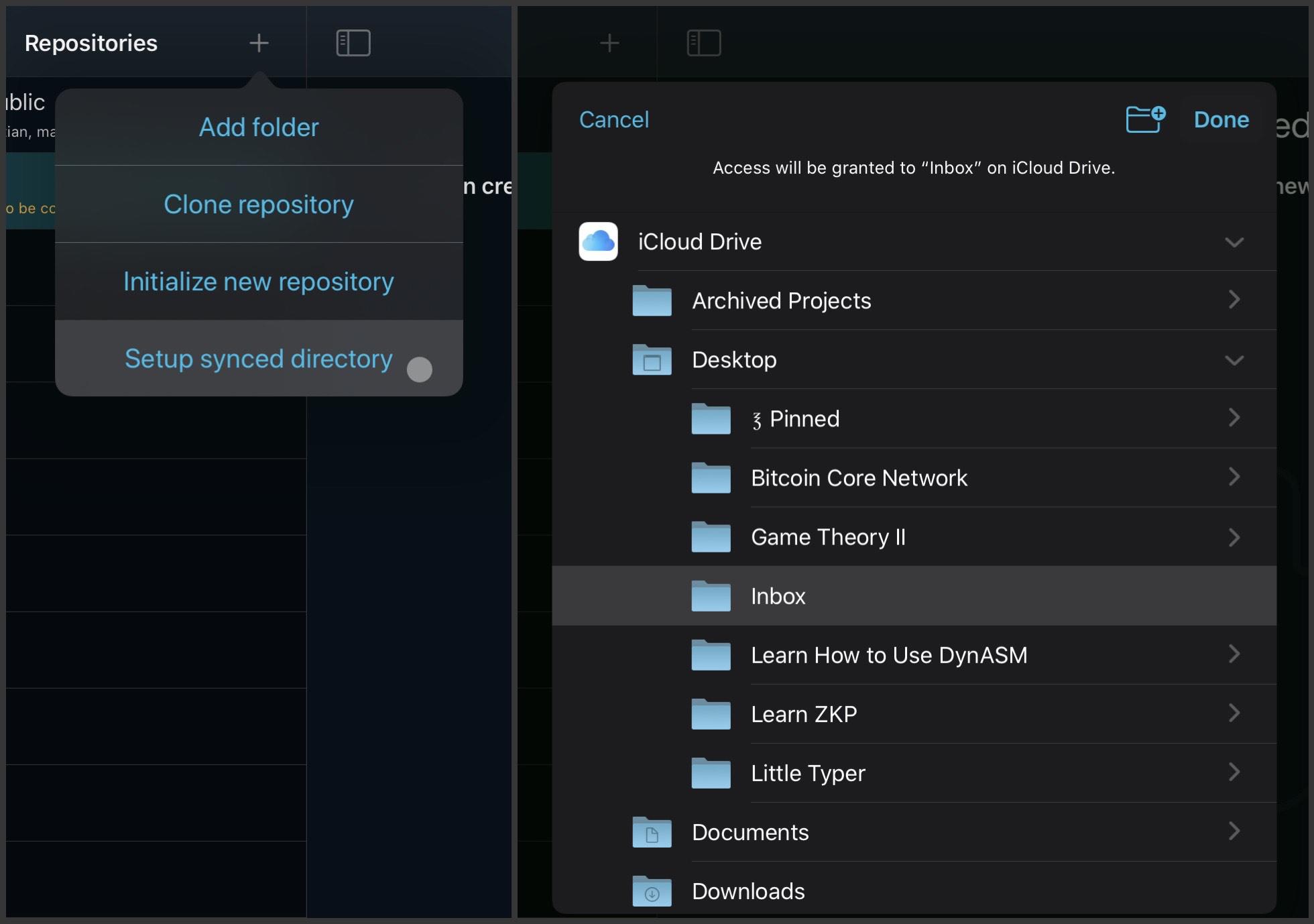Expand the Game Theory II folder
This screenshot has height=924, width=1314.
(x=1234, y=537)
